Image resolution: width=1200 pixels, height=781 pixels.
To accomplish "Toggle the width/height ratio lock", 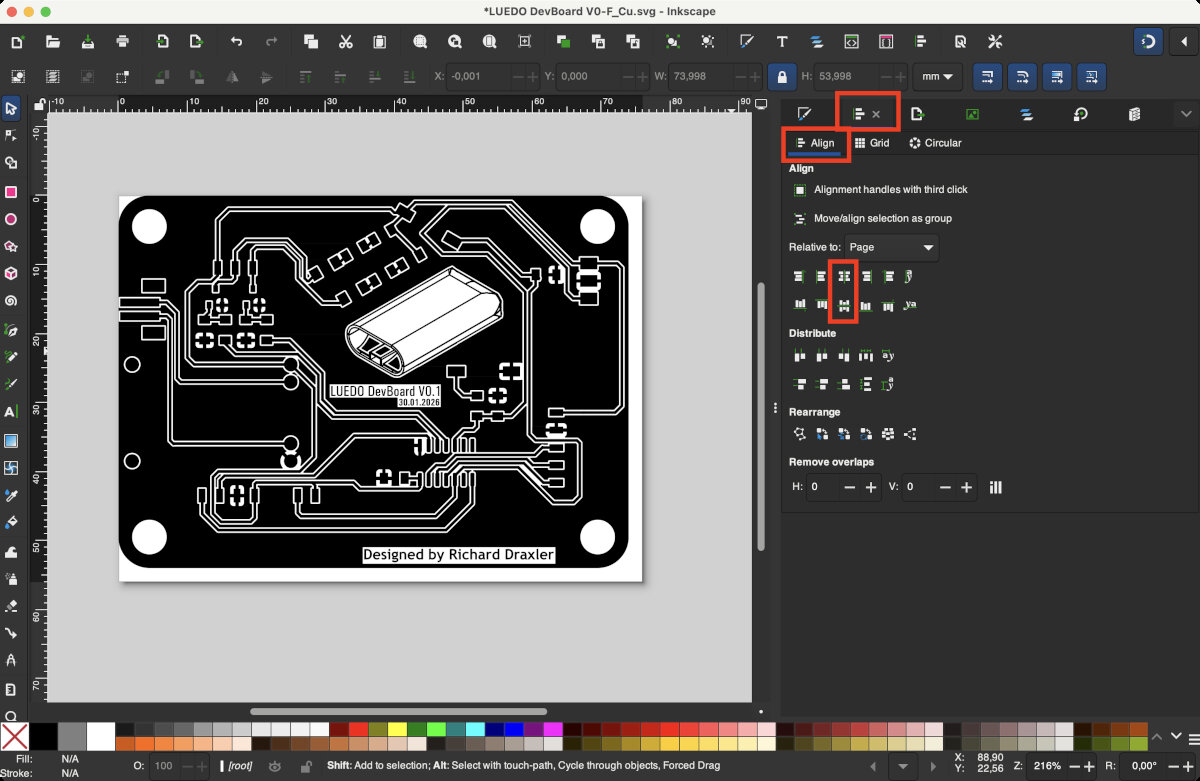I will (x=780, y=77).
